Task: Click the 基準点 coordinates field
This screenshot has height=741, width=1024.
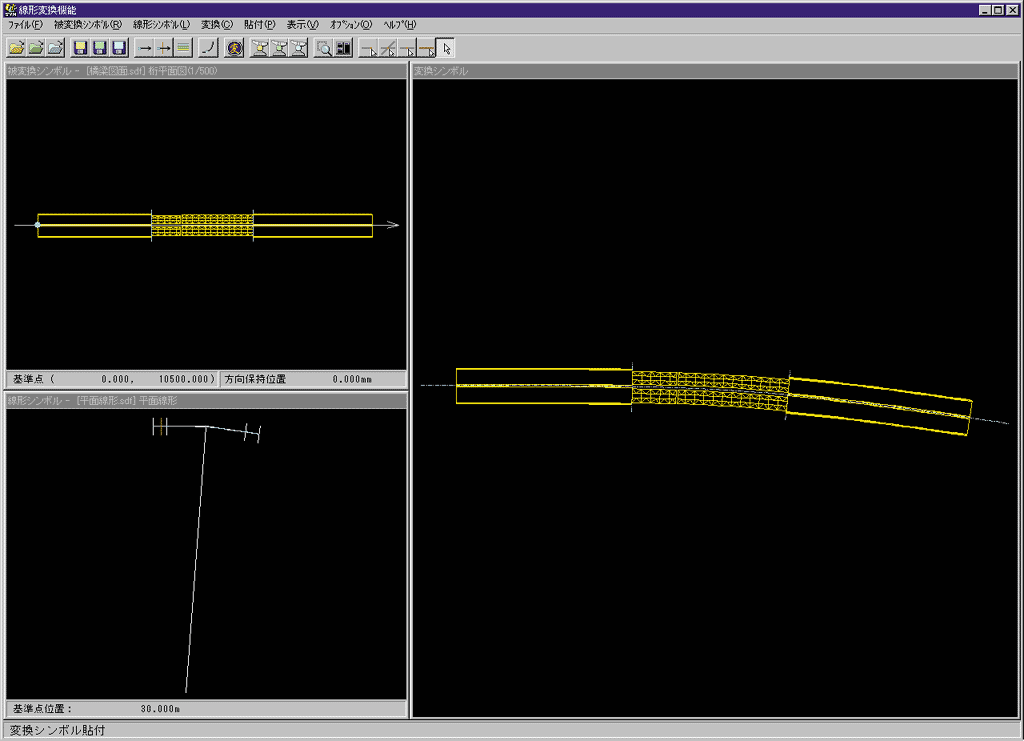Action: click(112, 379)
